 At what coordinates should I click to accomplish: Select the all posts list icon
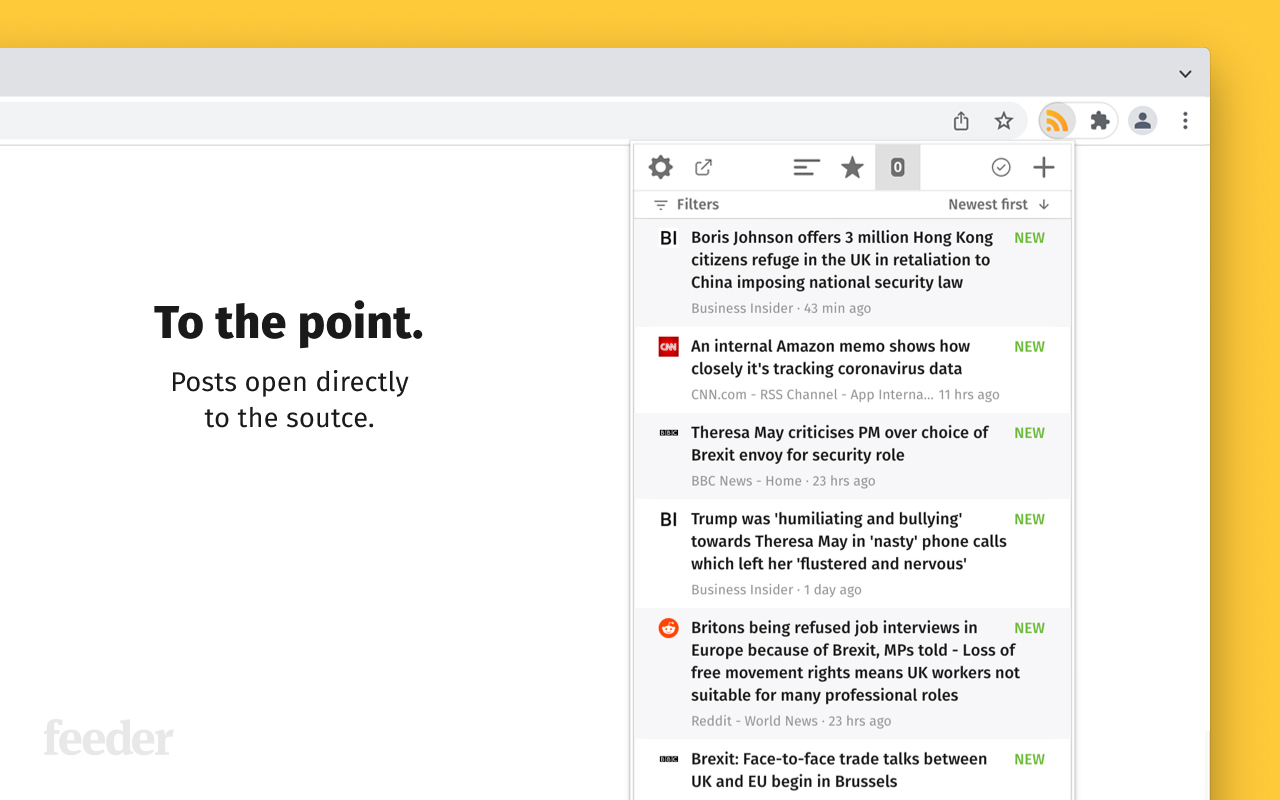806,167
